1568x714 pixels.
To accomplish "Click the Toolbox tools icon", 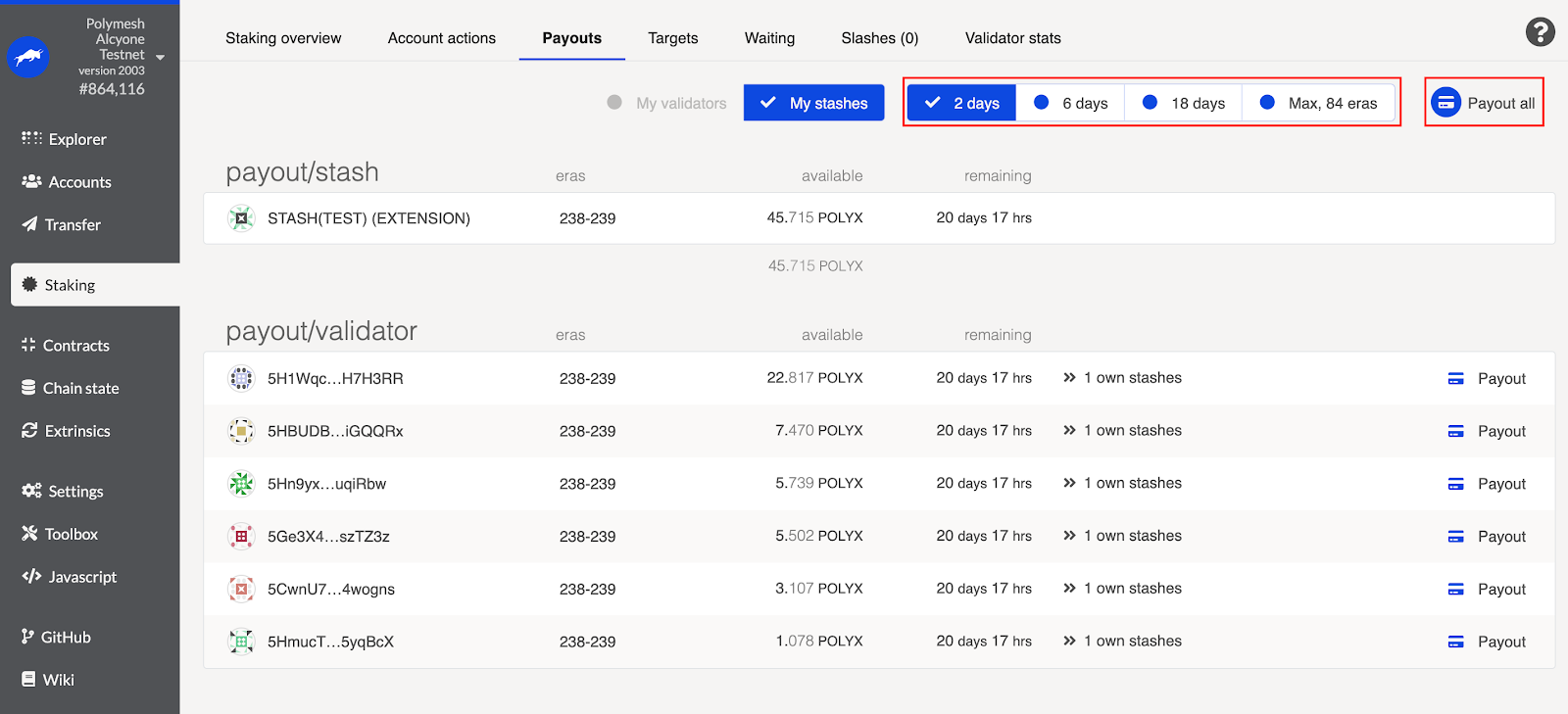I will click(x=29, y=533).
